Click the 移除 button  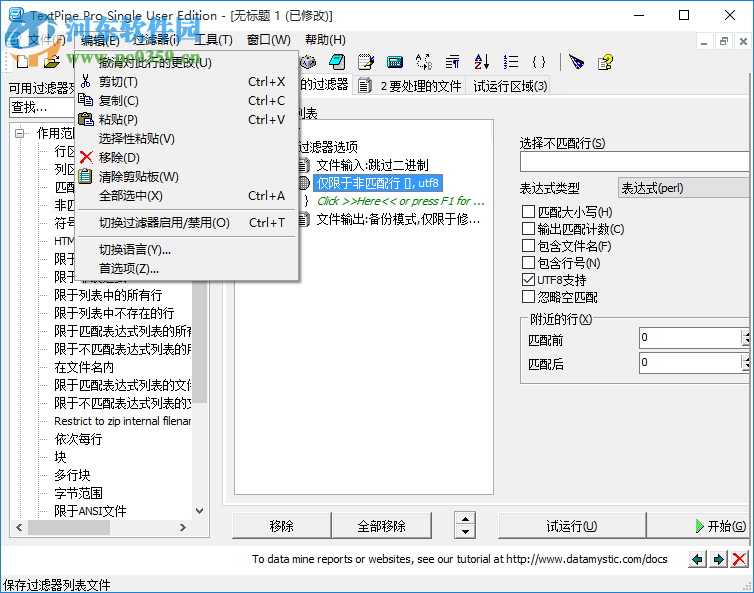click(282, 526)
